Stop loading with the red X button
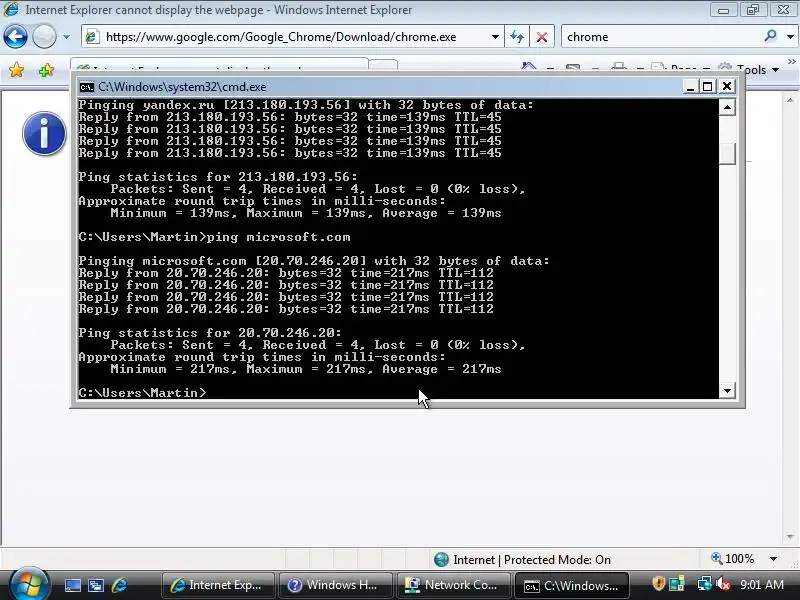The height and width of the screenshot is (600, 800). tap(542, 37)
